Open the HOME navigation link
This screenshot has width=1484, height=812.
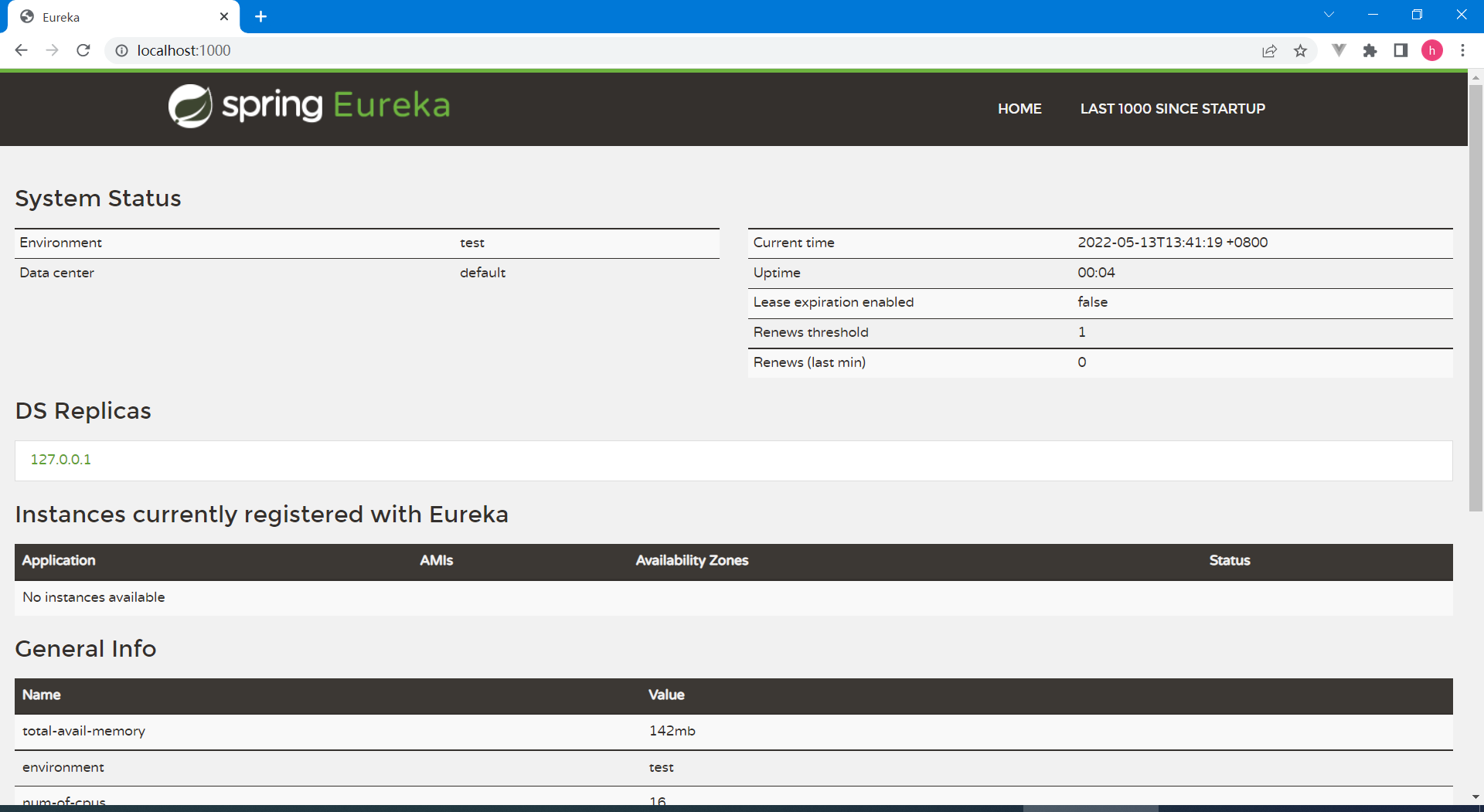point(1019,109)
